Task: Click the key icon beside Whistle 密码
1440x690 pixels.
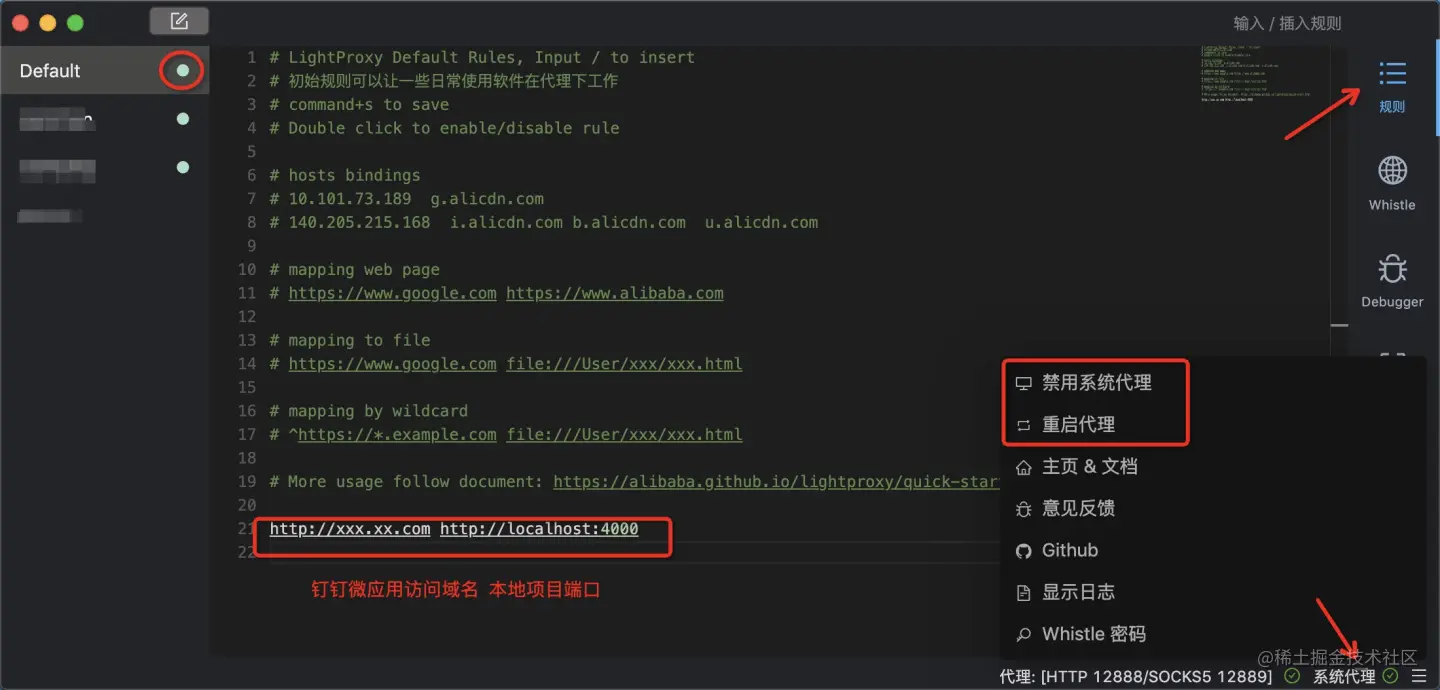Action: (1023, 635)
